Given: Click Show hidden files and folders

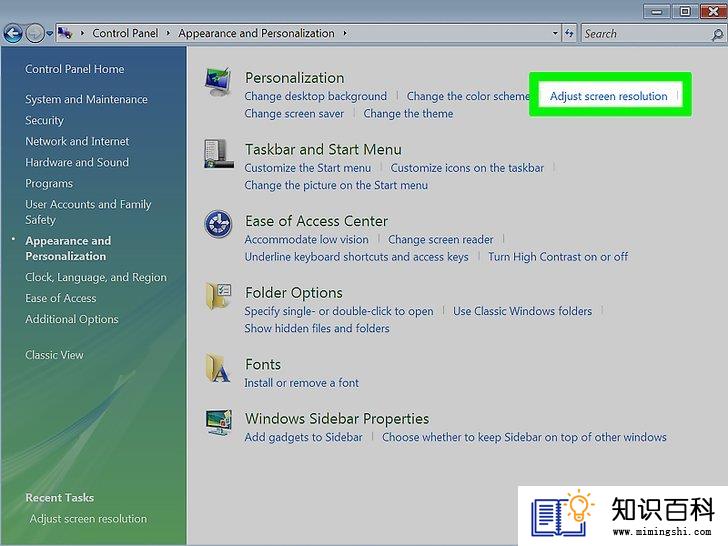Looking at the screenshot, I should coord(317,328).
